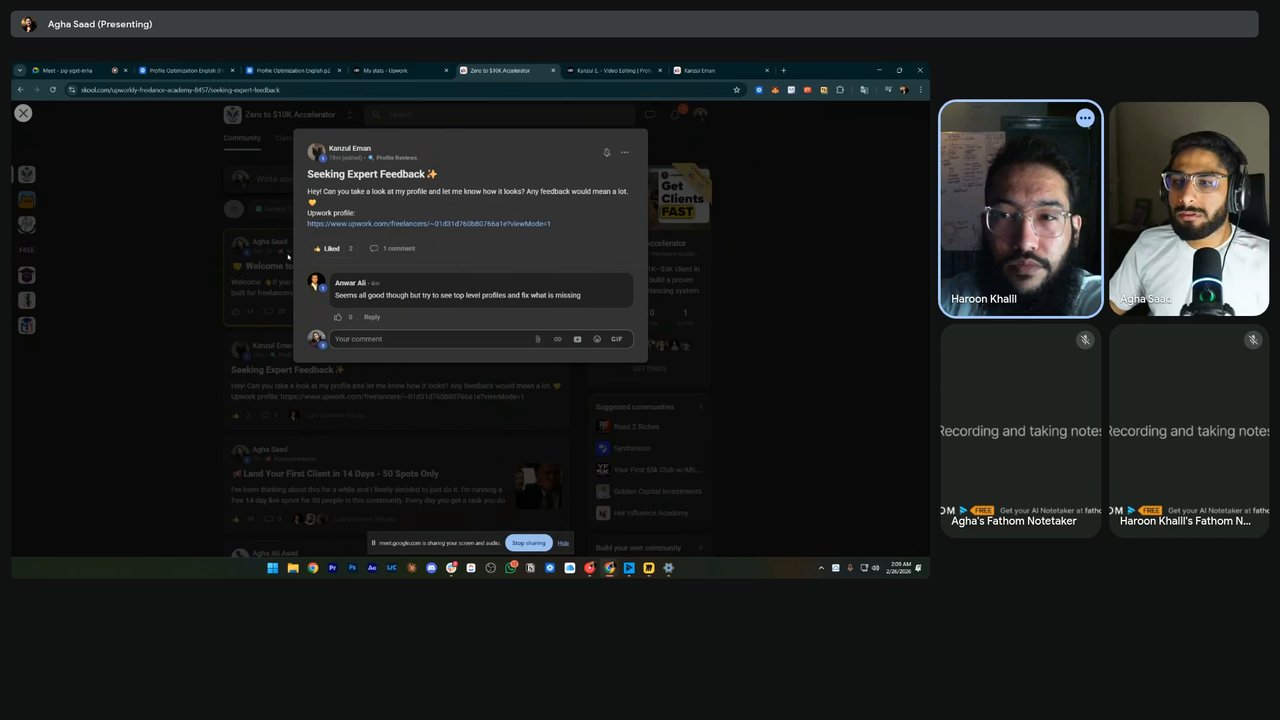Switch to Profile Optimization English p2 tab
This screenshot has width=1280, height=720.
294,71
